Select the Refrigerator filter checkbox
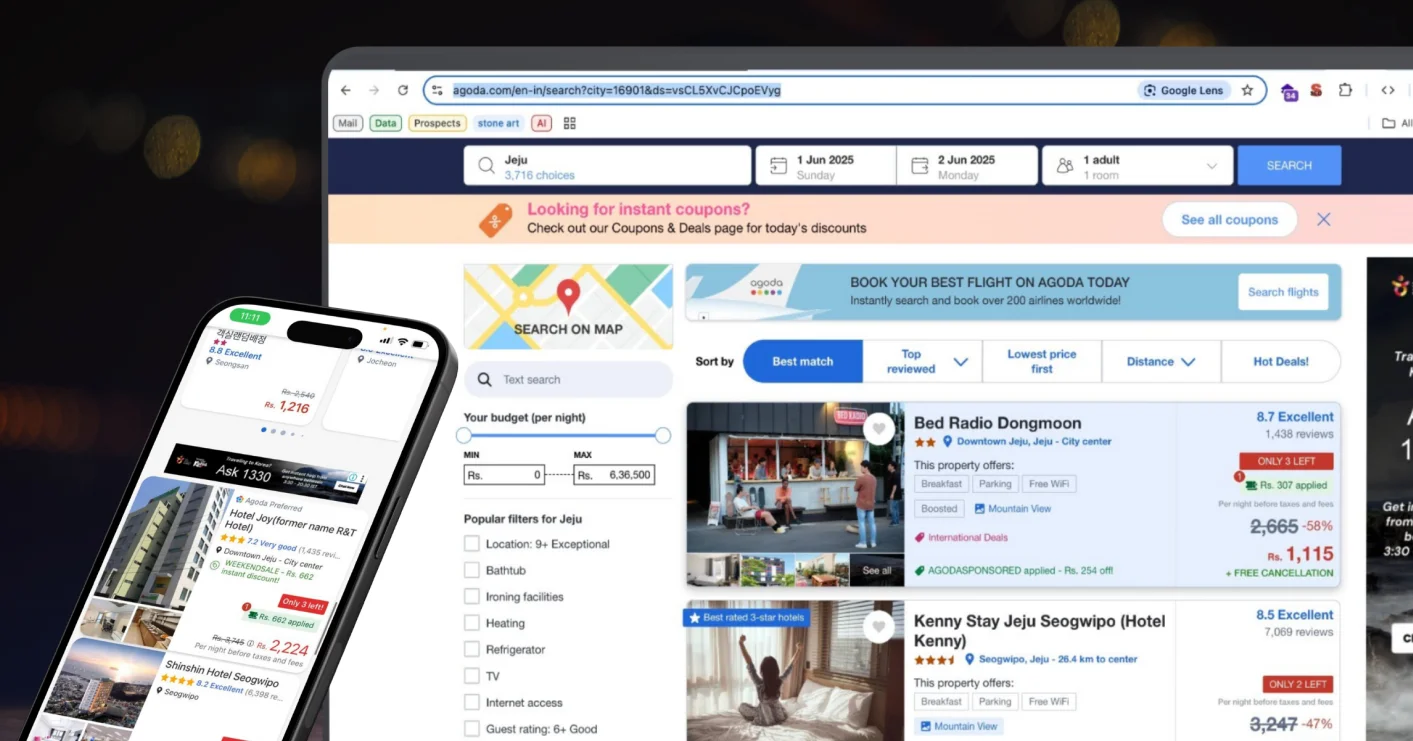Image resolution: width=1413 pixels, height=741 pixels. tap(472, 649)
